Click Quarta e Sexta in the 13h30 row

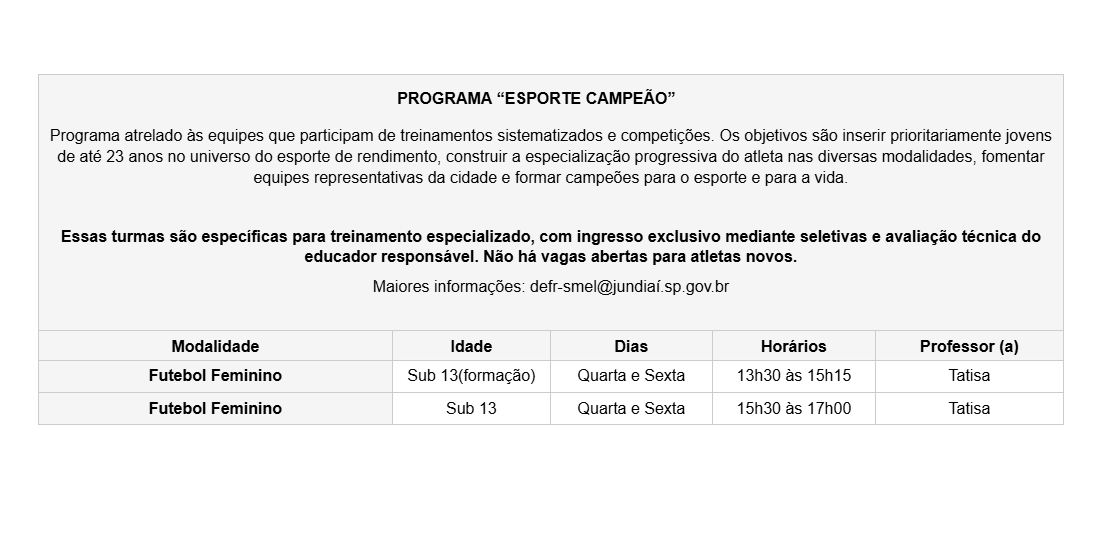point(631,376)
